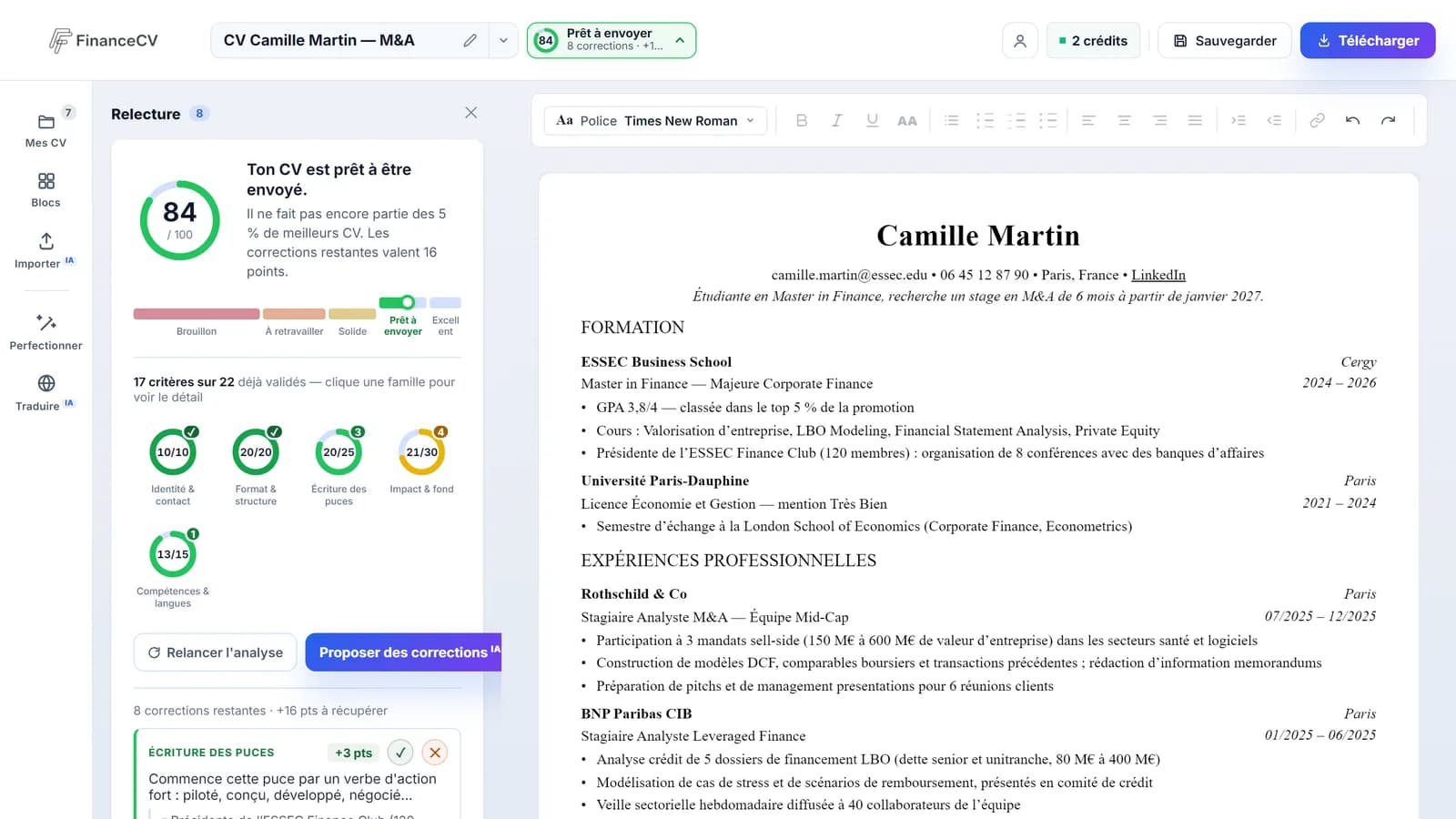This screenshot has width=1456, height=819.
Task: Click Proposer des corrections
Action: point(403,652)
